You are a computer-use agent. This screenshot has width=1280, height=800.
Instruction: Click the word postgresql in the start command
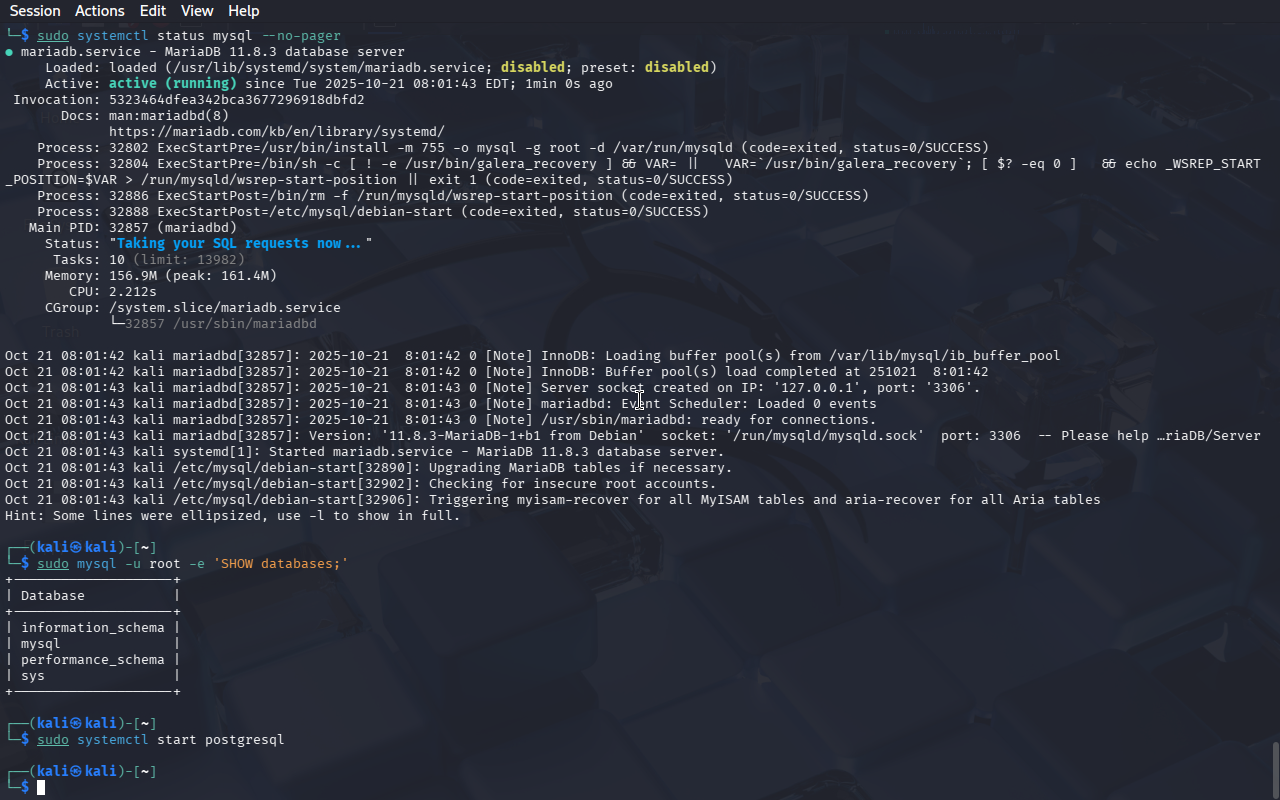pos(244,740)
